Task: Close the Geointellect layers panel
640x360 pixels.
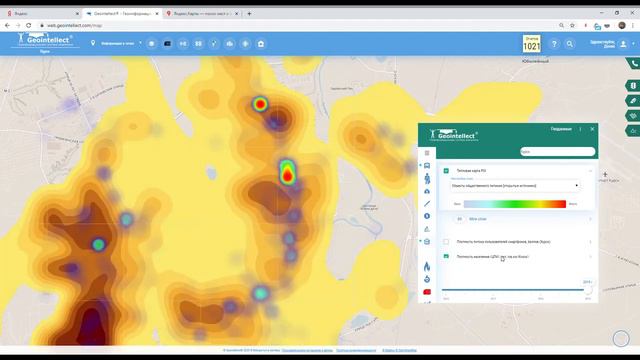Action: [x=592, y=129]
